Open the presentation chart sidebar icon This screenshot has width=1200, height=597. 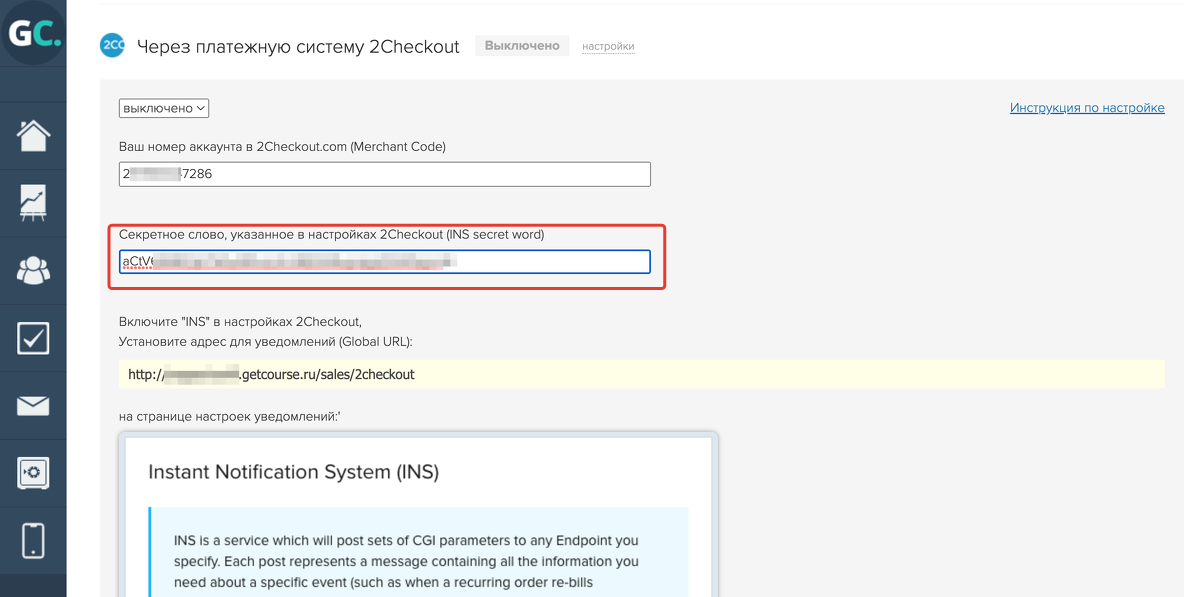tap(33, 203)
